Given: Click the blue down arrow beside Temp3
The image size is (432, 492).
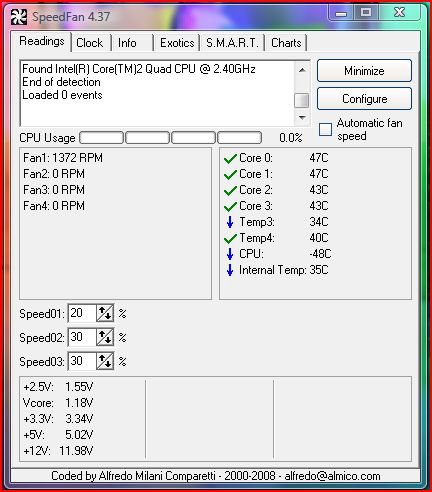Looking at the screenshot, I should pos(230,222).
